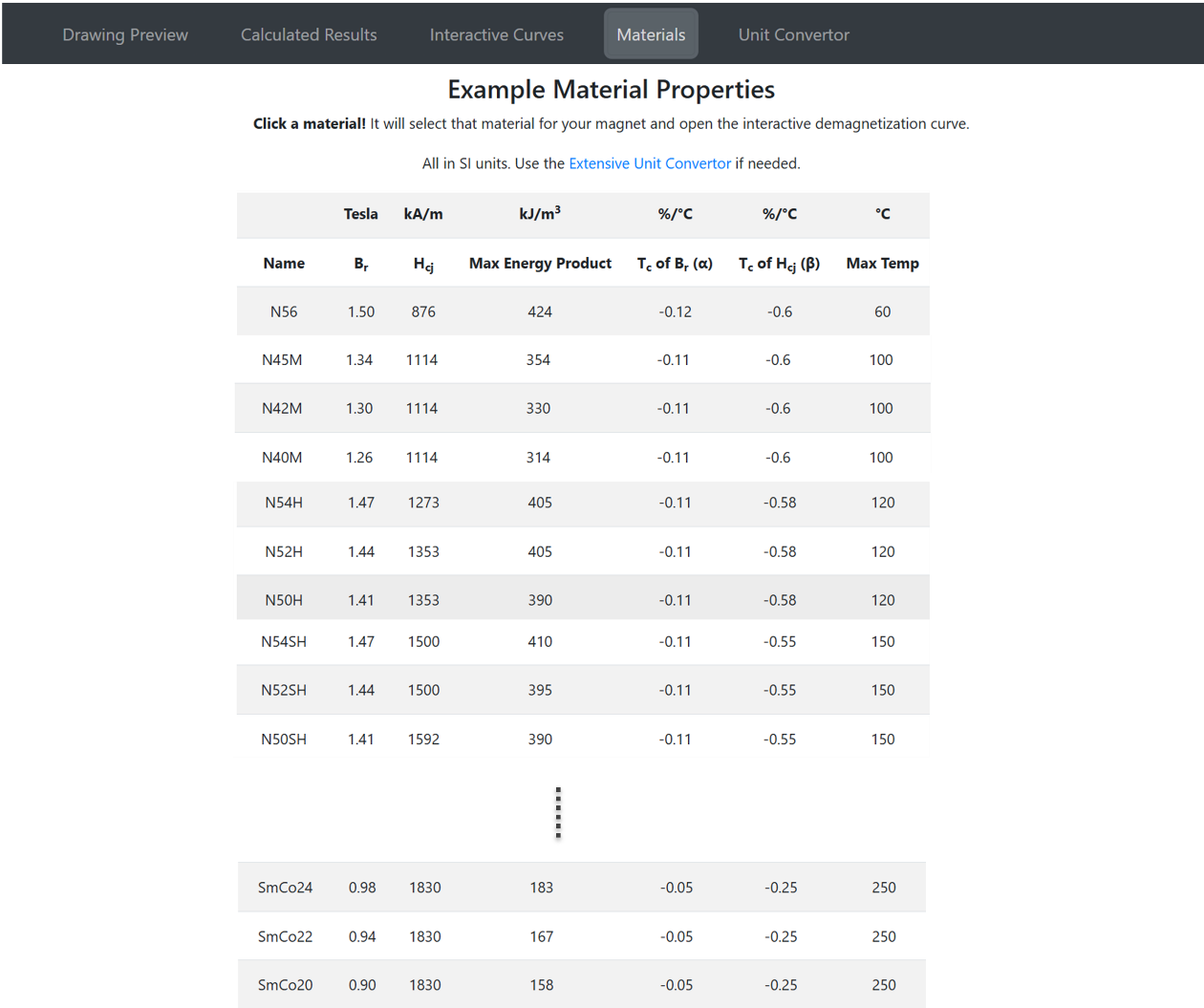Choose the SmCo20 material row
The height and width of the screenshot is (1008, 1204).
tap(285, 985)
